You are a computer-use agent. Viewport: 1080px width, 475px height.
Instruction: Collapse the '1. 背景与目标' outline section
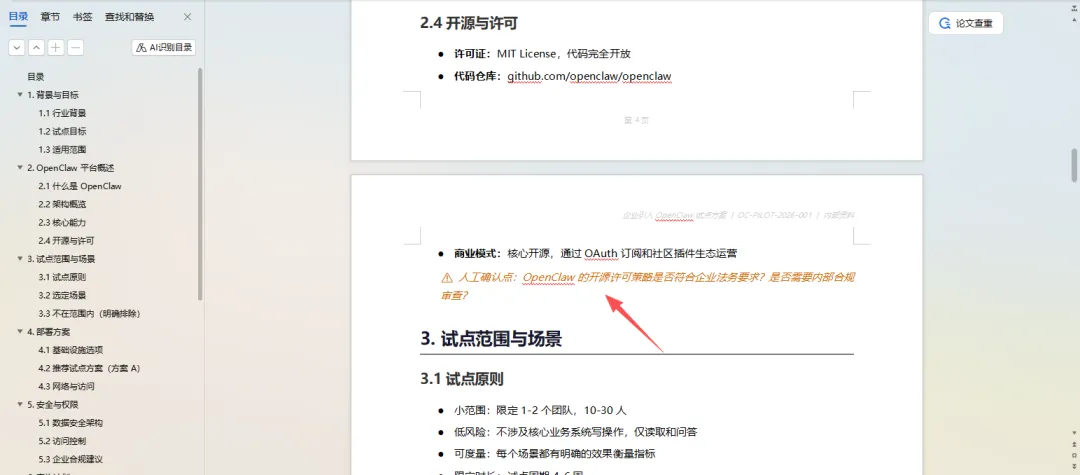[x=20, y=95]
